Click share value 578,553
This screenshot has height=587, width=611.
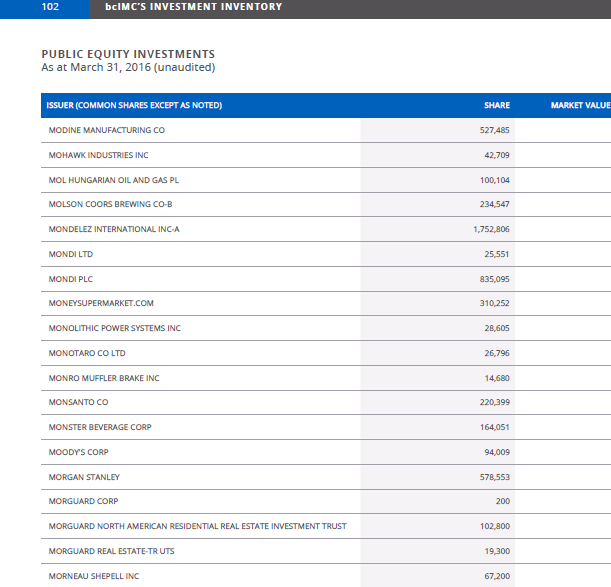(494, 477)
